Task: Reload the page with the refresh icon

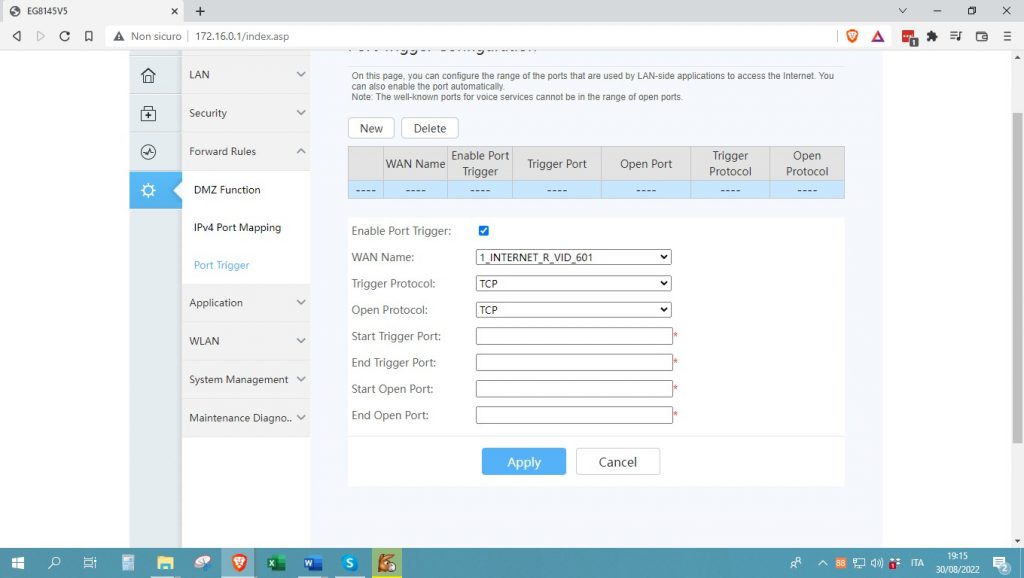Action: 65,36
